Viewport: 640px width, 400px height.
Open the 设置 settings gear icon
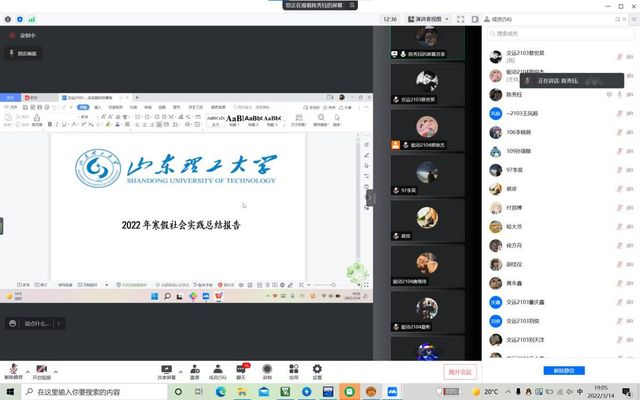point(317,368)
